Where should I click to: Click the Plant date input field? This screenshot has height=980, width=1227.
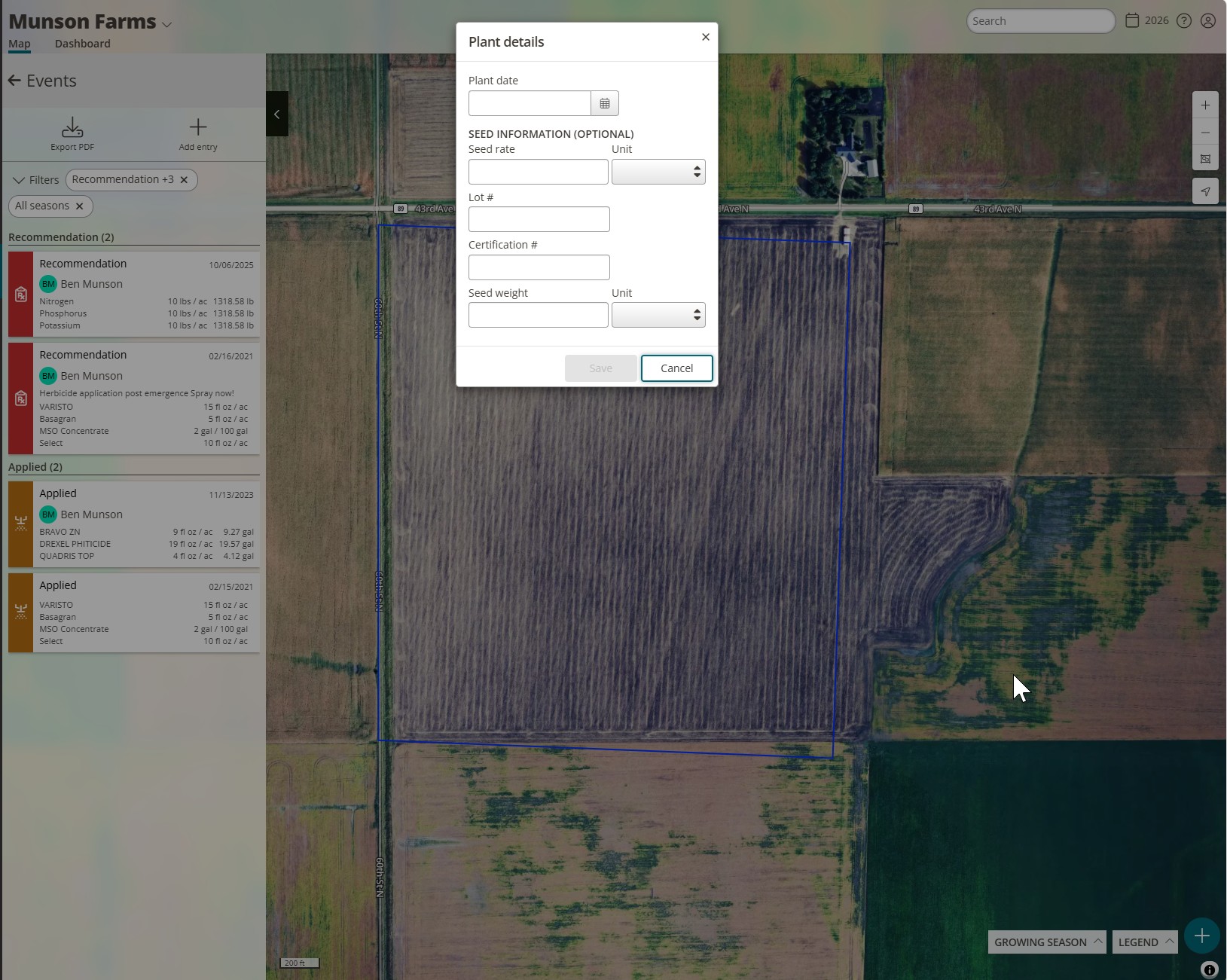click(530, 103)
